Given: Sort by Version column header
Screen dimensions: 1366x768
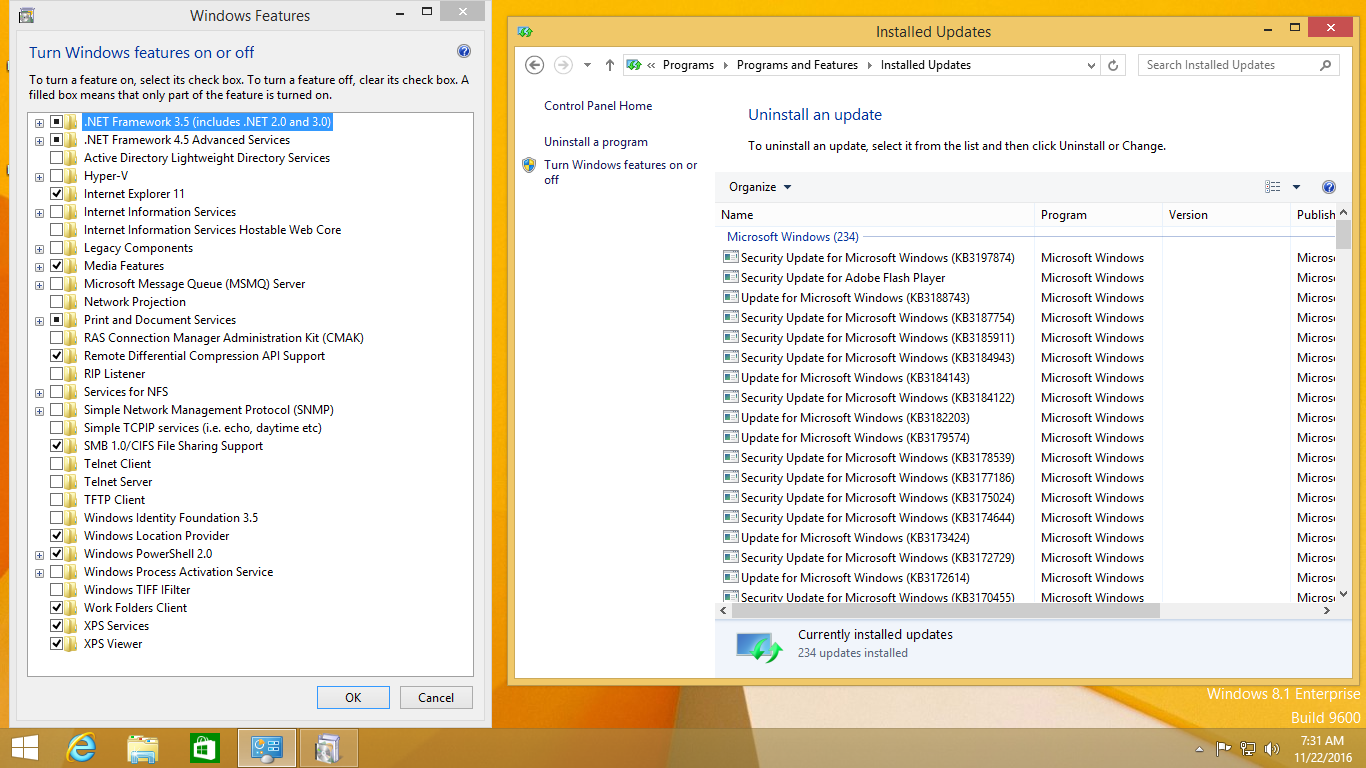Looking at the screenshot, I should (x=1226, y=215).
